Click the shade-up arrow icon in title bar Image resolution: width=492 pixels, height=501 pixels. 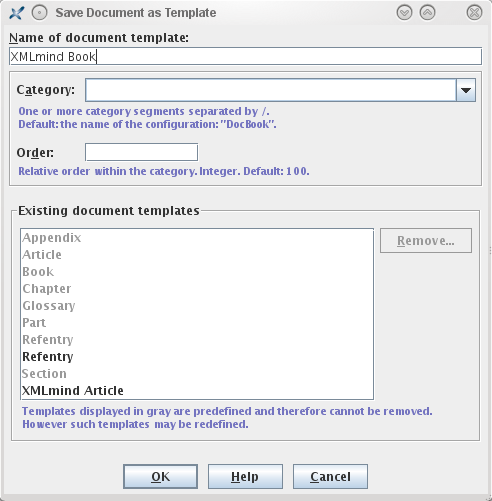(427, 13)
